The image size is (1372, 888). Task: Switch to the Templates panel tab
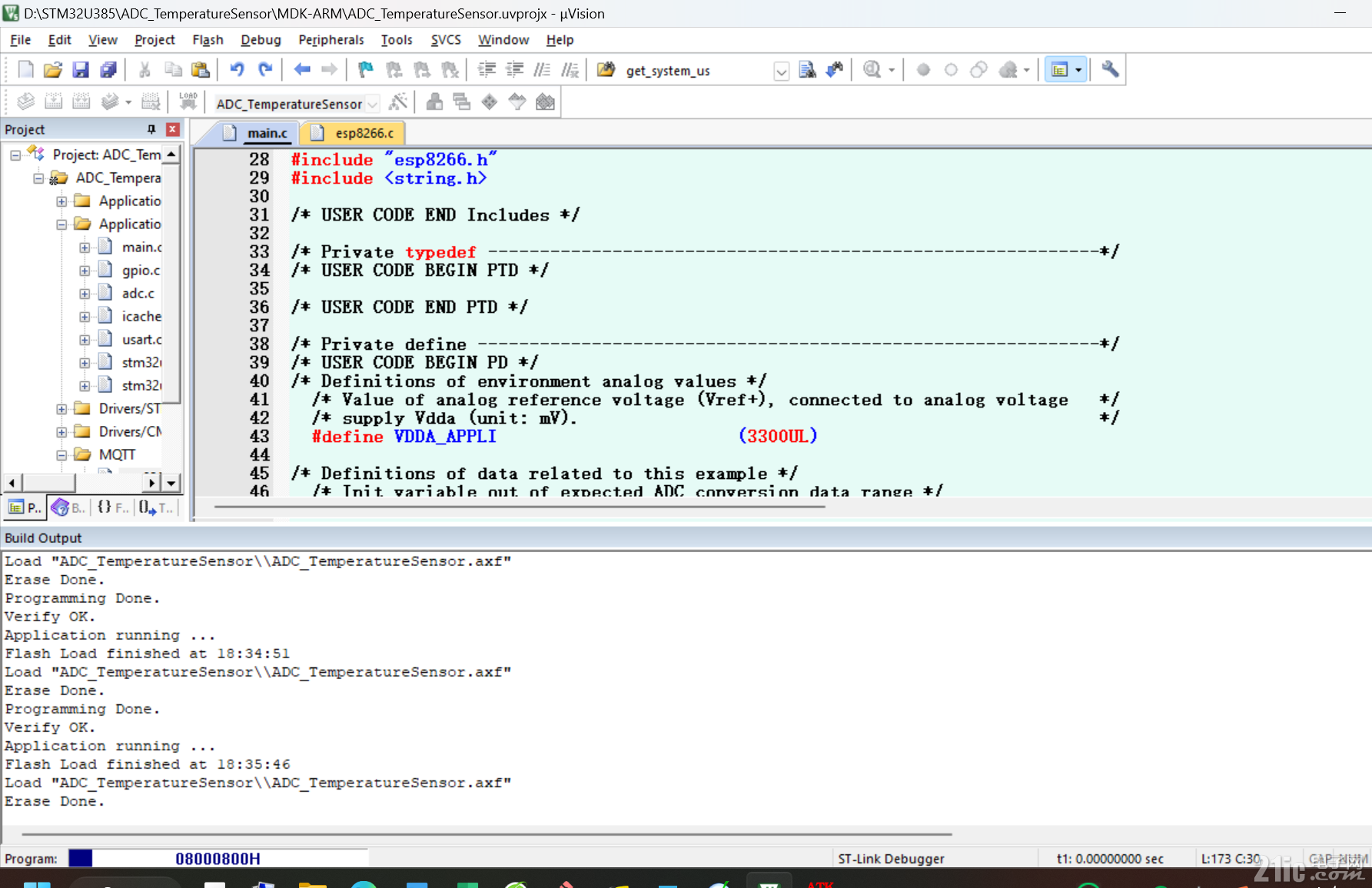click(157, 507)
